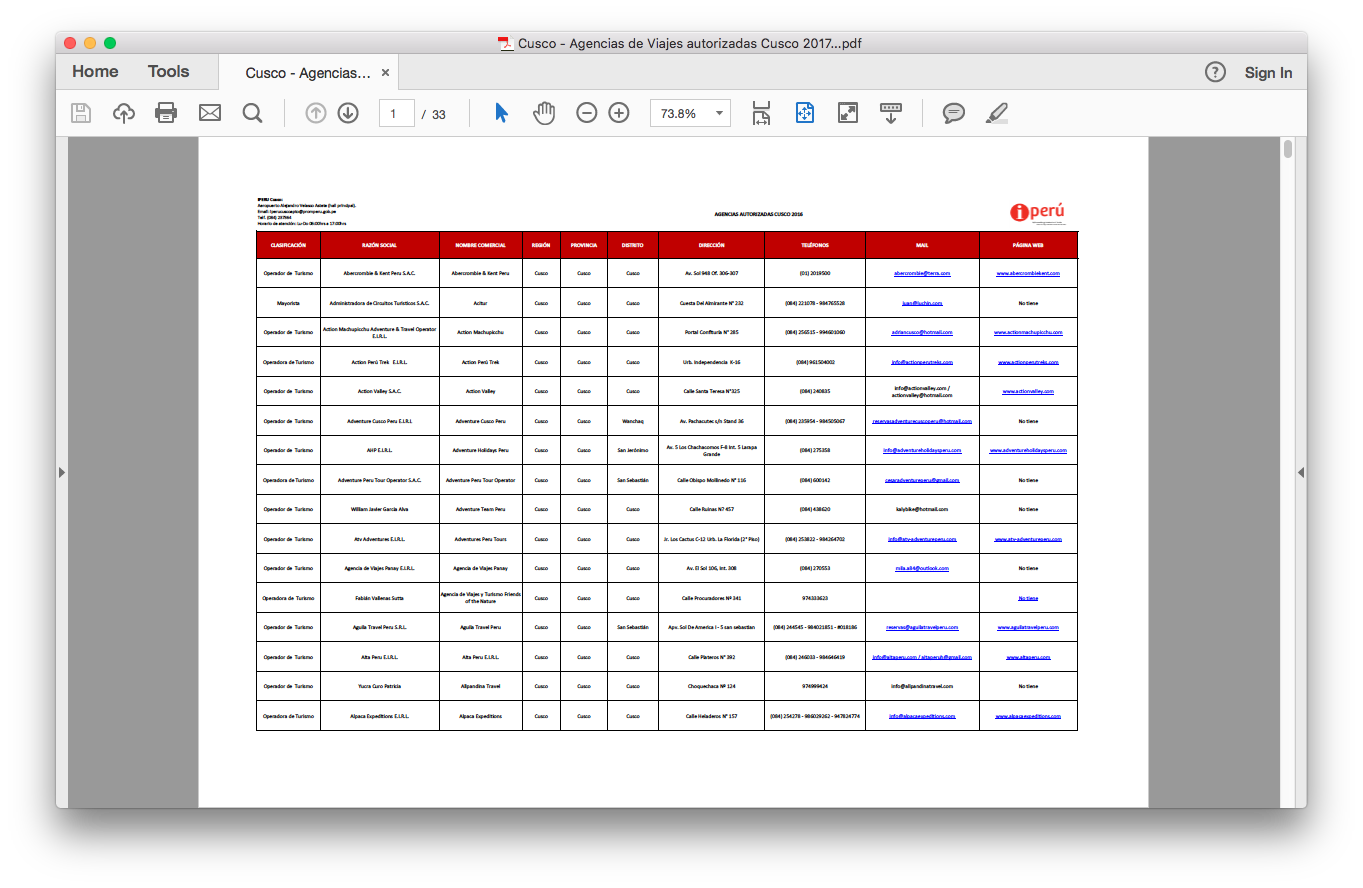Expand the left navigation pane arrow
This screenshot has height=888, width=1363.
point(62,472)
